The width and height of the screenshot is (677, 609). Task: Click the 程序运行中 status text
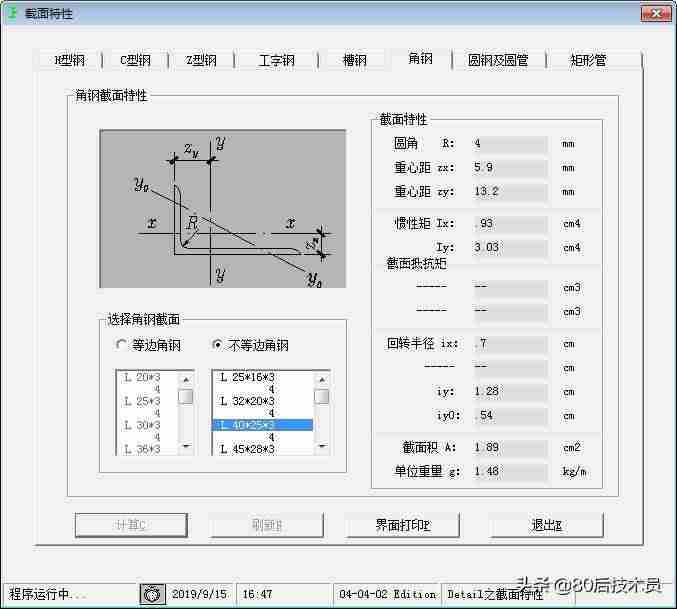click(x=47, y=594)
